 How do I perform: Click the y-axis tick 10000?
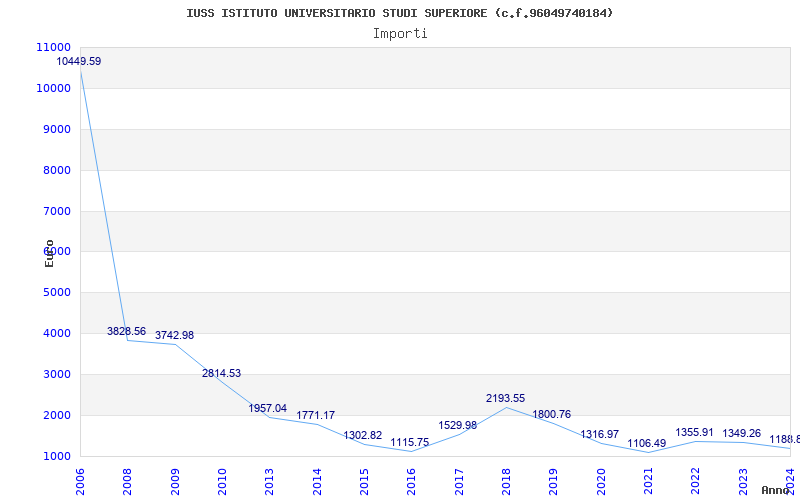(x=54, y=88)
